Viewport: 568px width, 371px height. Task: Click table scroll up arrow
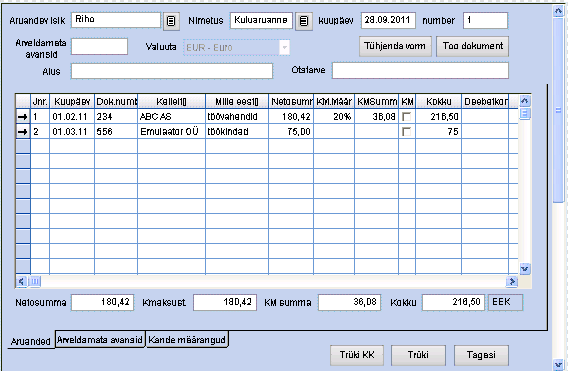pyautogui.click(x=525, y=101)
